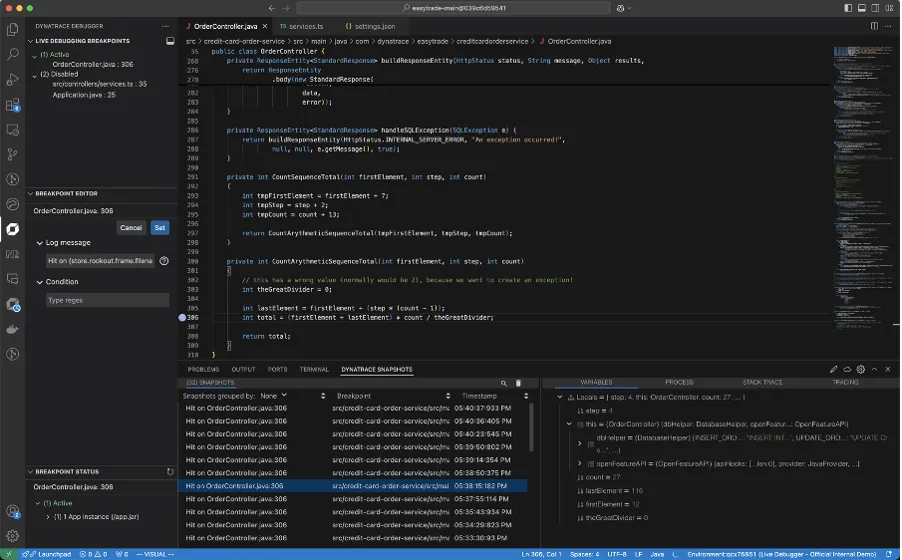Viewport: 902px width, 560px height.
Task: Click the Cancel button in Breakpoint Editor
Action: pos(131,228)
